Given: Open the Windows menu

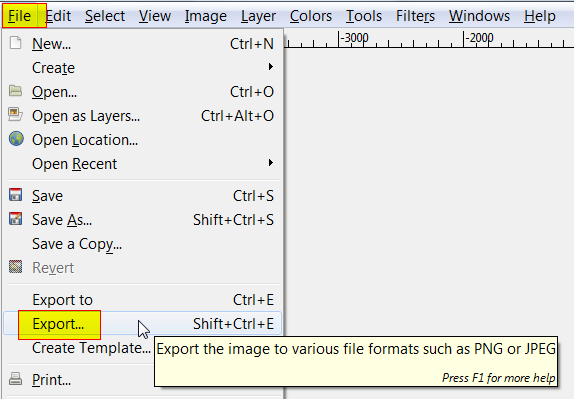Looking at the screenshot, I should pos(479,16).
